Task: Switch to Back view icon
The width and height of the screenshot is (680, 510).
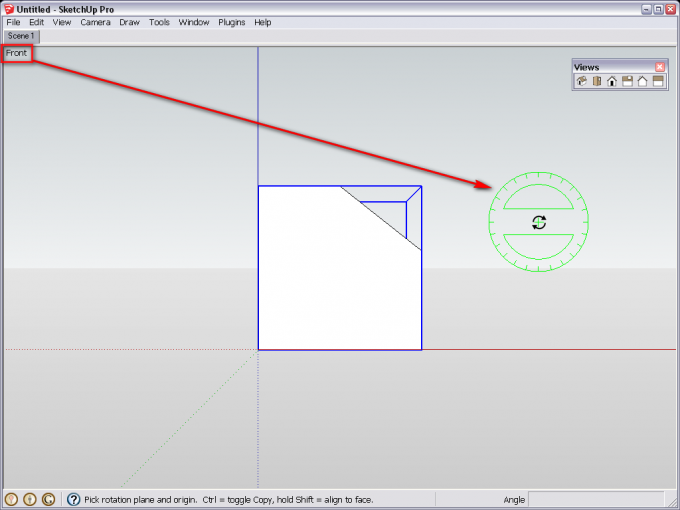Action: pyautogui.click(x=642, y=82)
